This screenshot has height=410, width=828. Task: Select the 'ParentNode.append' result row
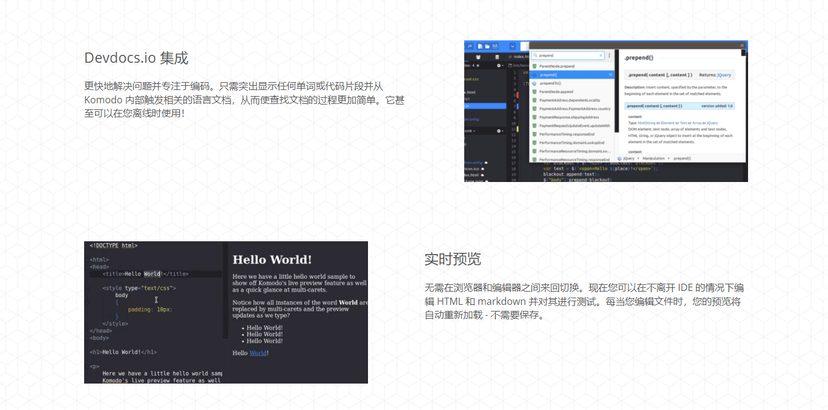click(572, 92)
